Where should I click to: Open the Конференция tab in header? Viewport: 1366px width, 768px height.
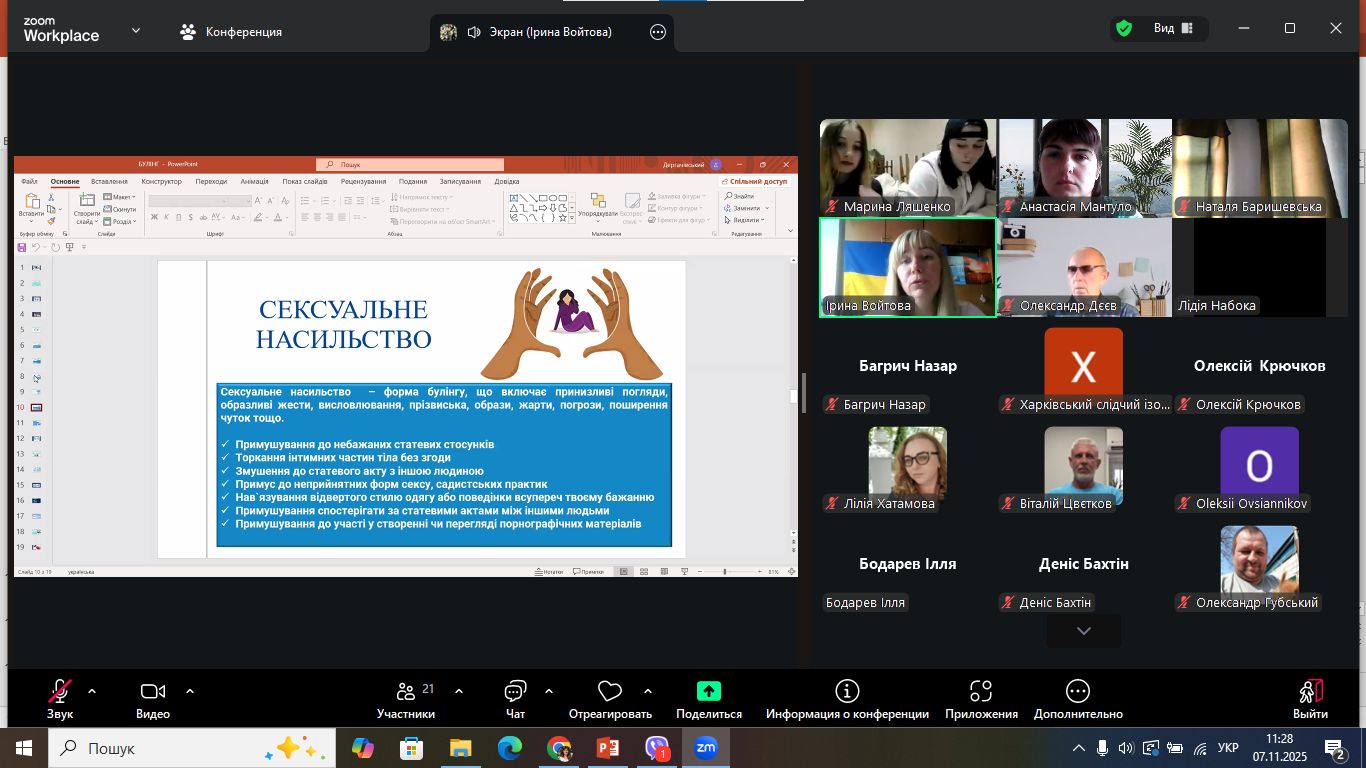[231, 32]
